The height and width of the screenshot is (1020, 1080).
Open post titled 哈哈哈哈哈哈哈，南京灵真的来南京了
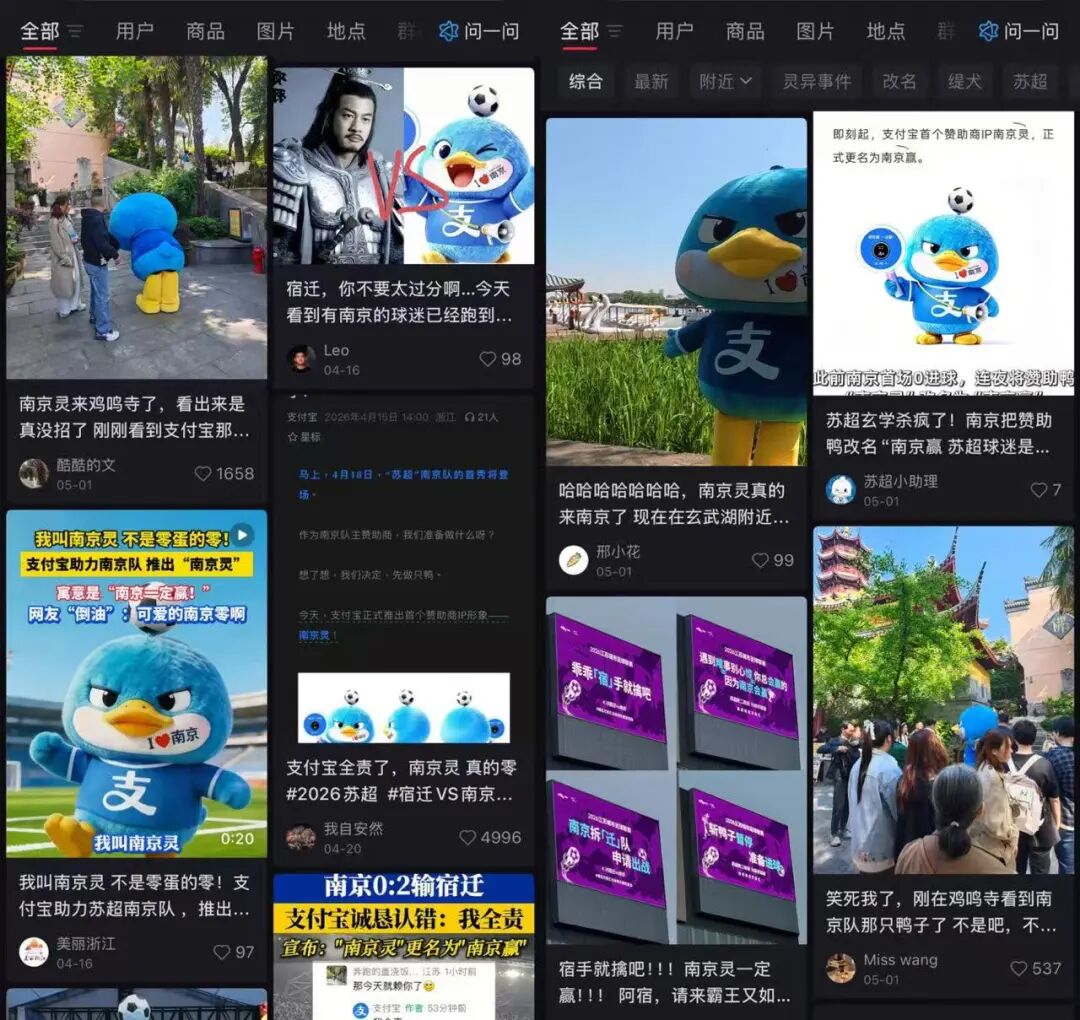[674, 503]
